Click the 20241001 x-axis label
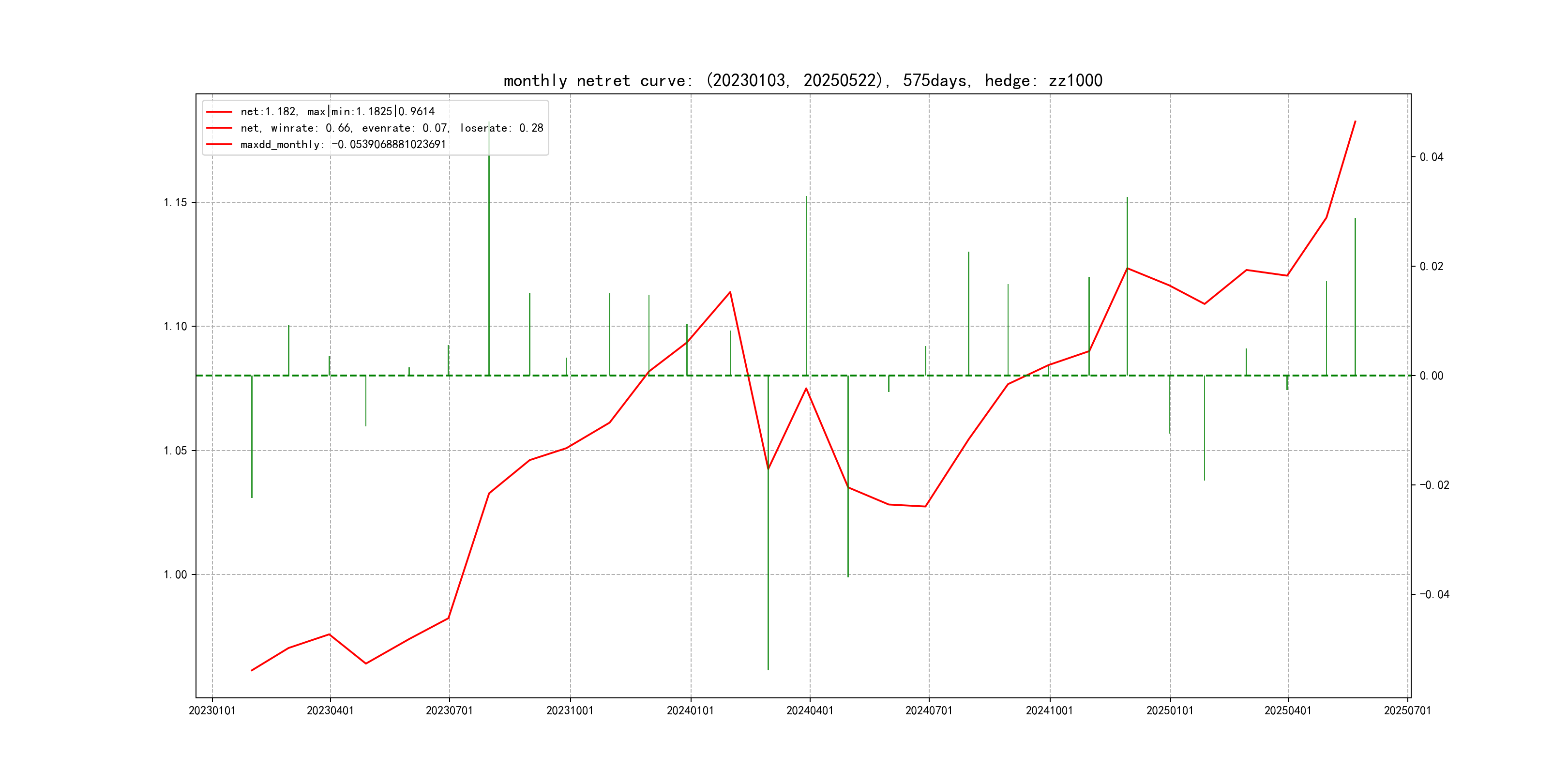 pos(1049,710)
